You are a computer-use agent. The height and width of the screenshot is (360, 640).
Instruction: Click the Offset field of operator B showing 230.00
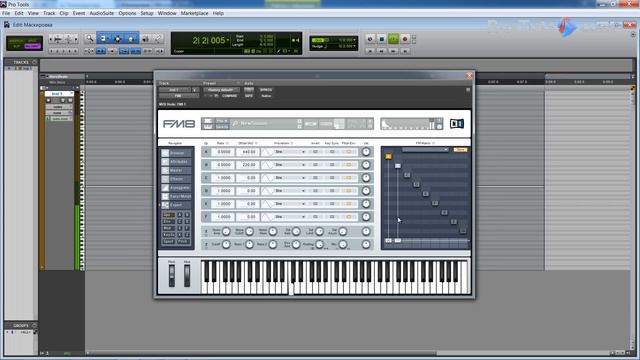click(247, 165)
